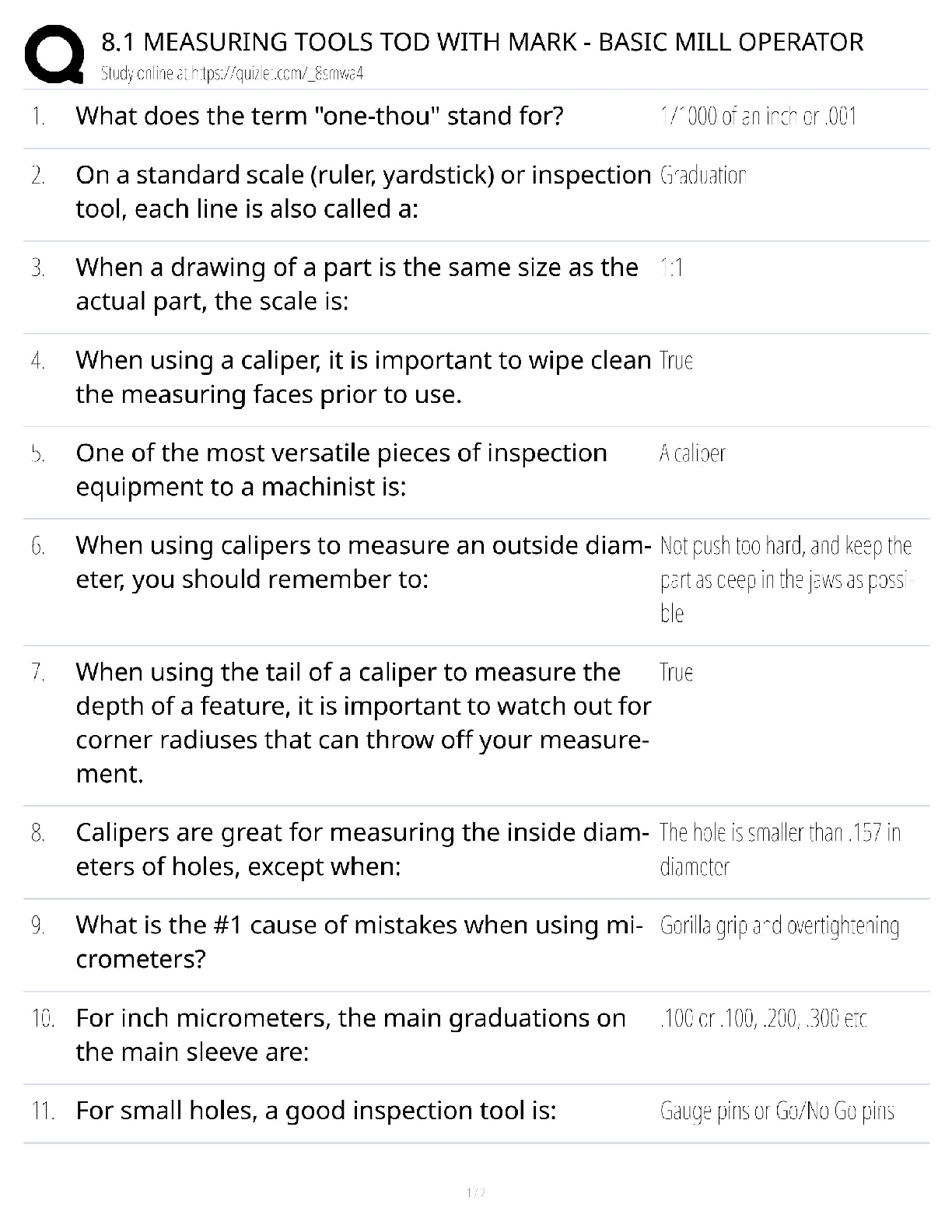Select the "one-thou" question text
Screen dimensions: 952x1232
coord(319,116)
